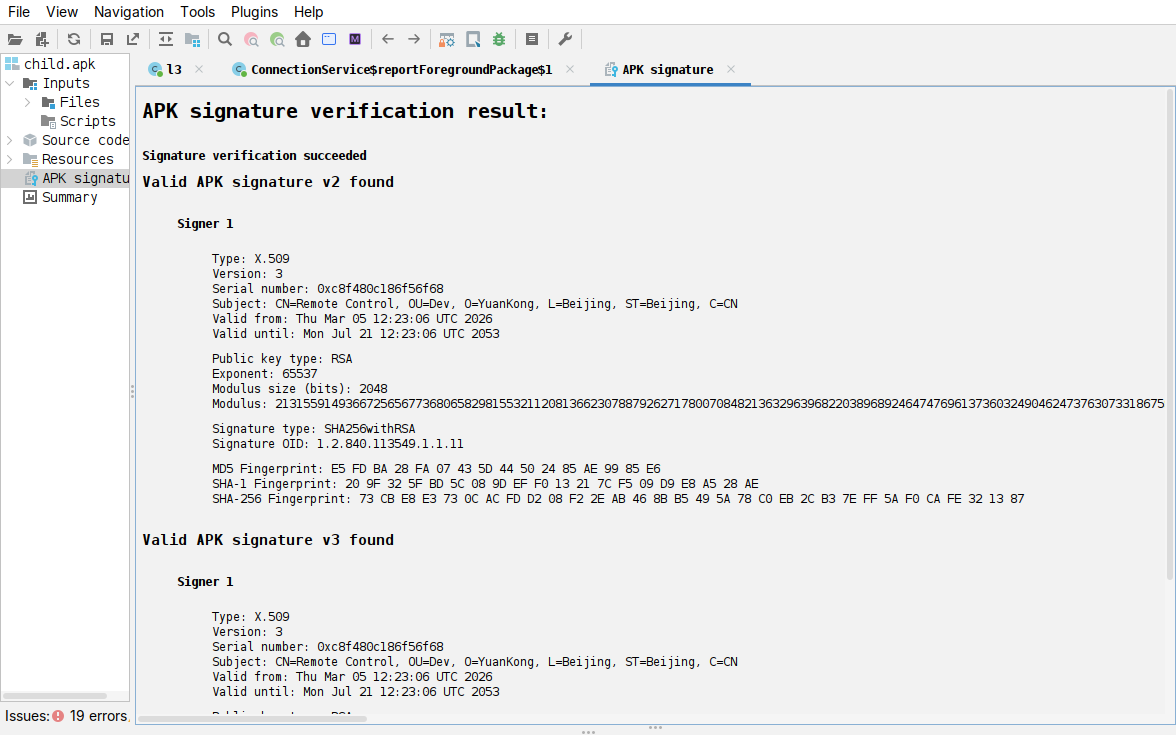Click 'Signature type: SHA256withRSA' line
The height and width of the screenshot is (735, 1176).
(x=314, y=429)
